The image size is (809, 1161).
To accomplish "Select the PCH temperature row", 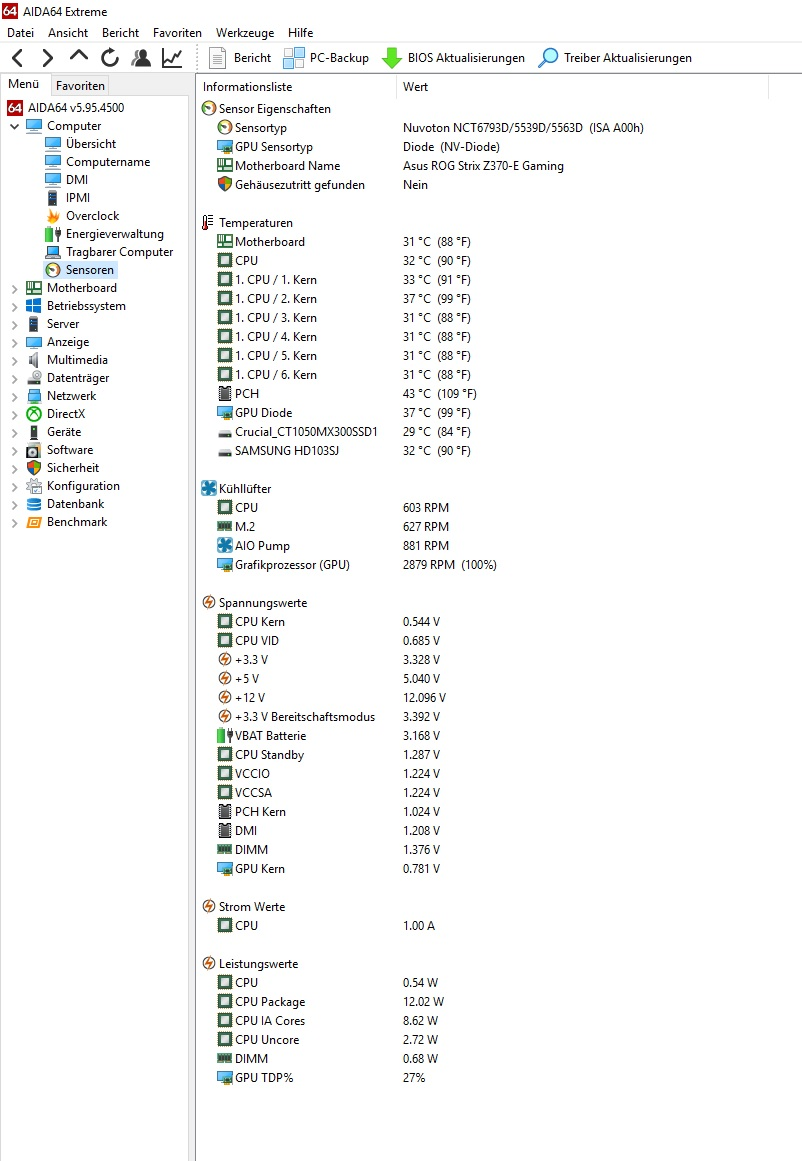I will (x=347, y=393).
